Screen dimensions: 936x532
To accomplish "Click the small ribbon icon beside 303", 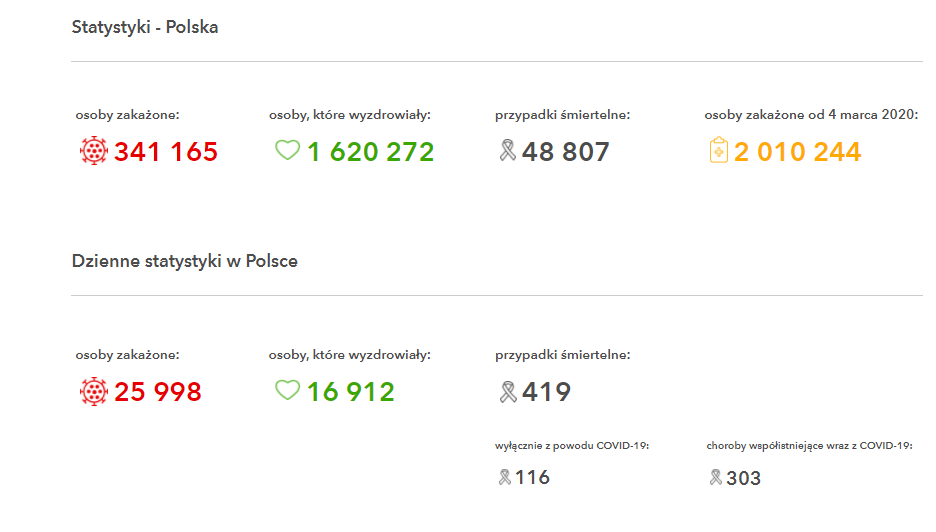I will click(715, 478).
